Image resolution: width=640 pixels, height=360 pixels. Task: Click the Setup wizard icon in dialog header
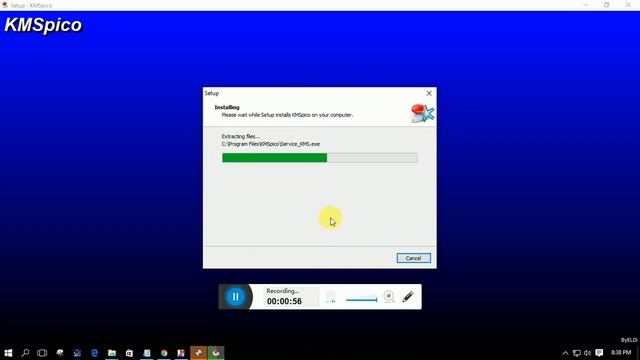coord(422,113)
